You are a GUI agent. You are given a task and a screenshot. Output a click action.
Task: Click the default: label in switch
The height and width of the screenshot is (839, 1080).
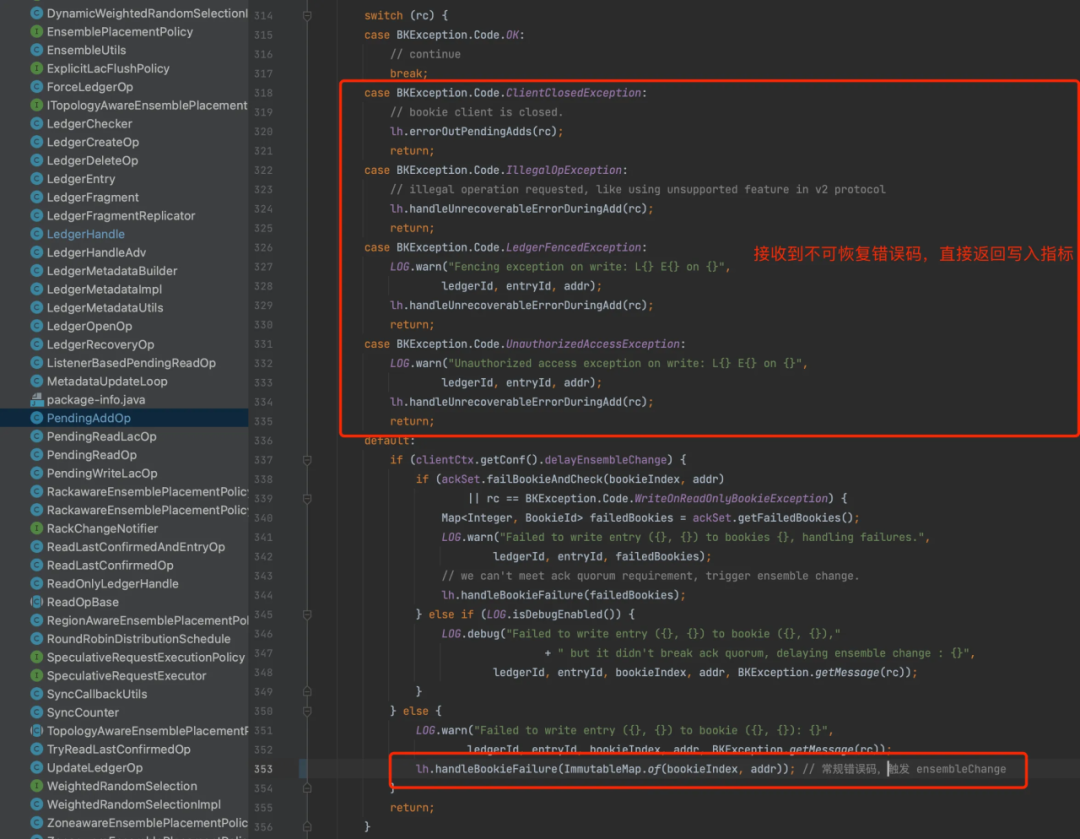click(389, 440)
